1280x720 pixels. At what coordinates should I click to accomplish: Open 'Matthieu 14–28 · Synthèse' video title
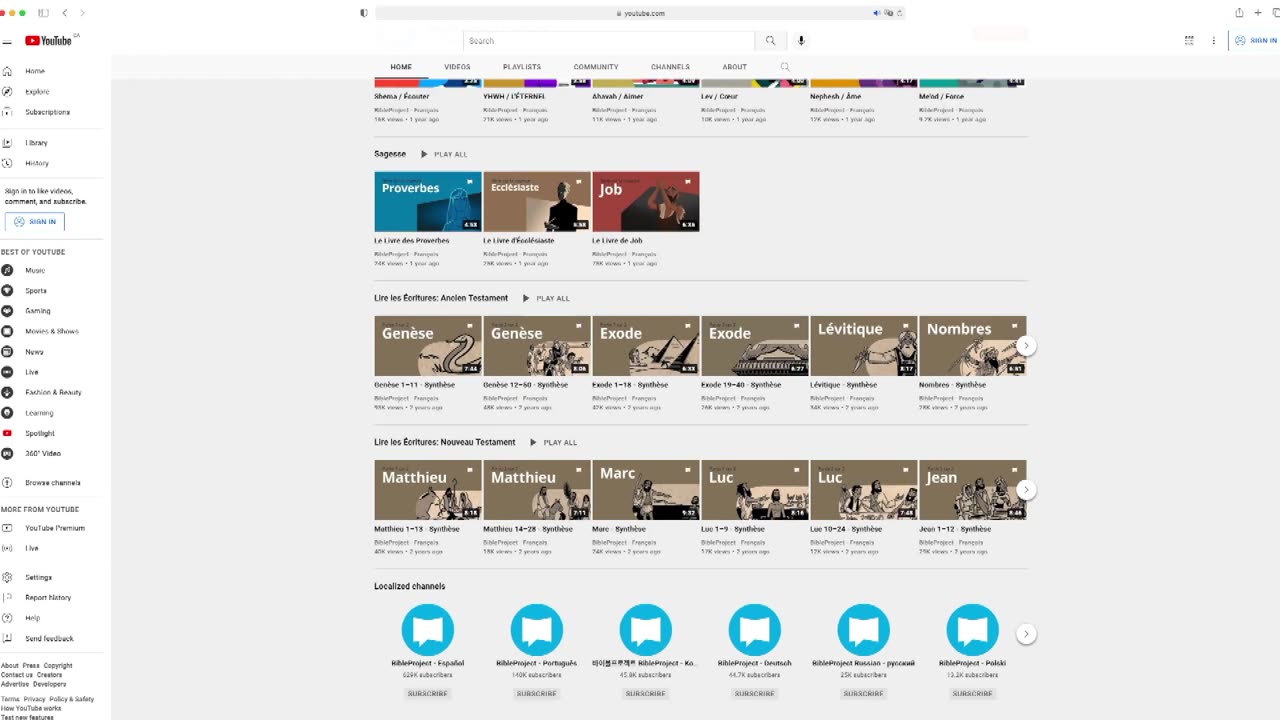[528, 529]
